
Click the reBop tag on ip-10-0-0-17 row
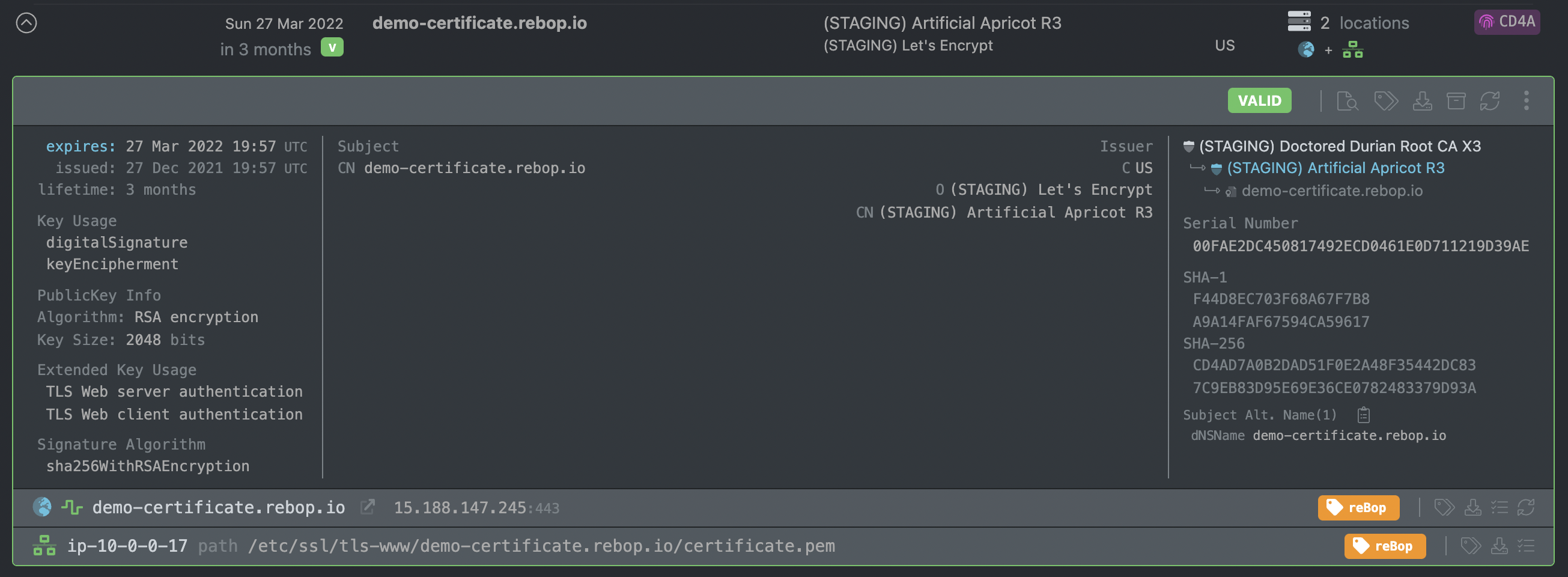1384,546
